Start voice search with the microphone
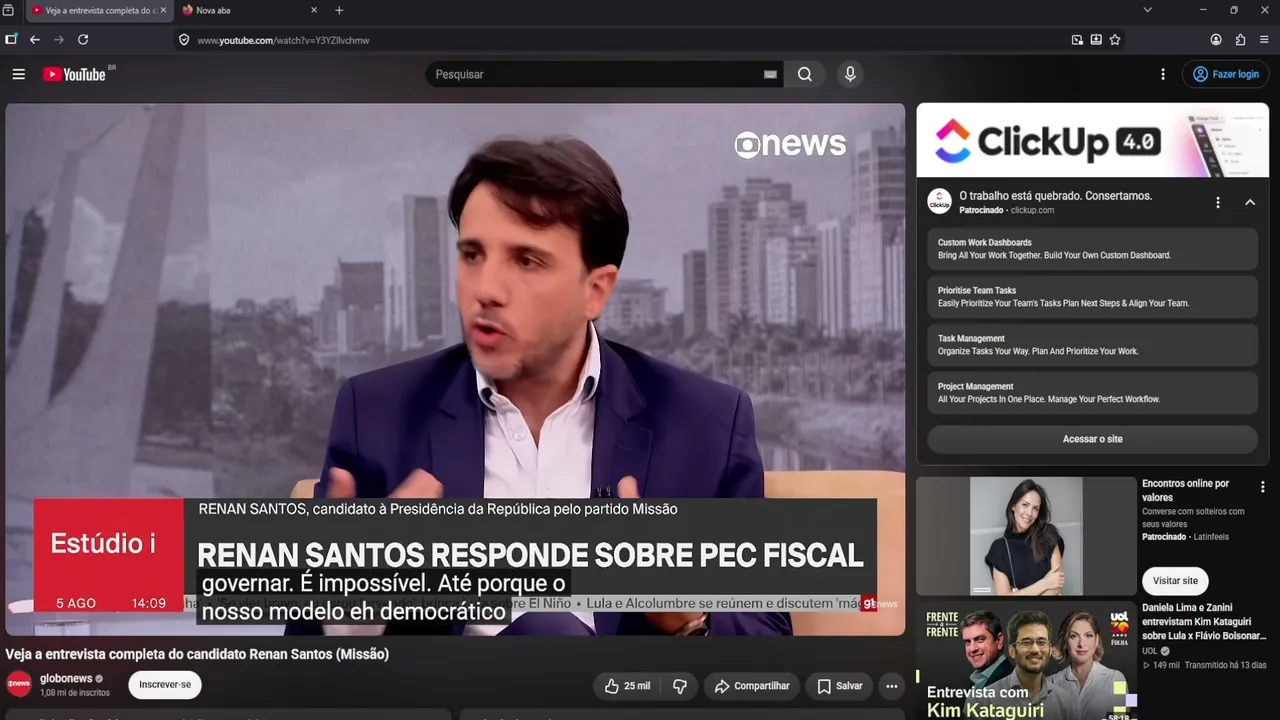 (850, 74)
